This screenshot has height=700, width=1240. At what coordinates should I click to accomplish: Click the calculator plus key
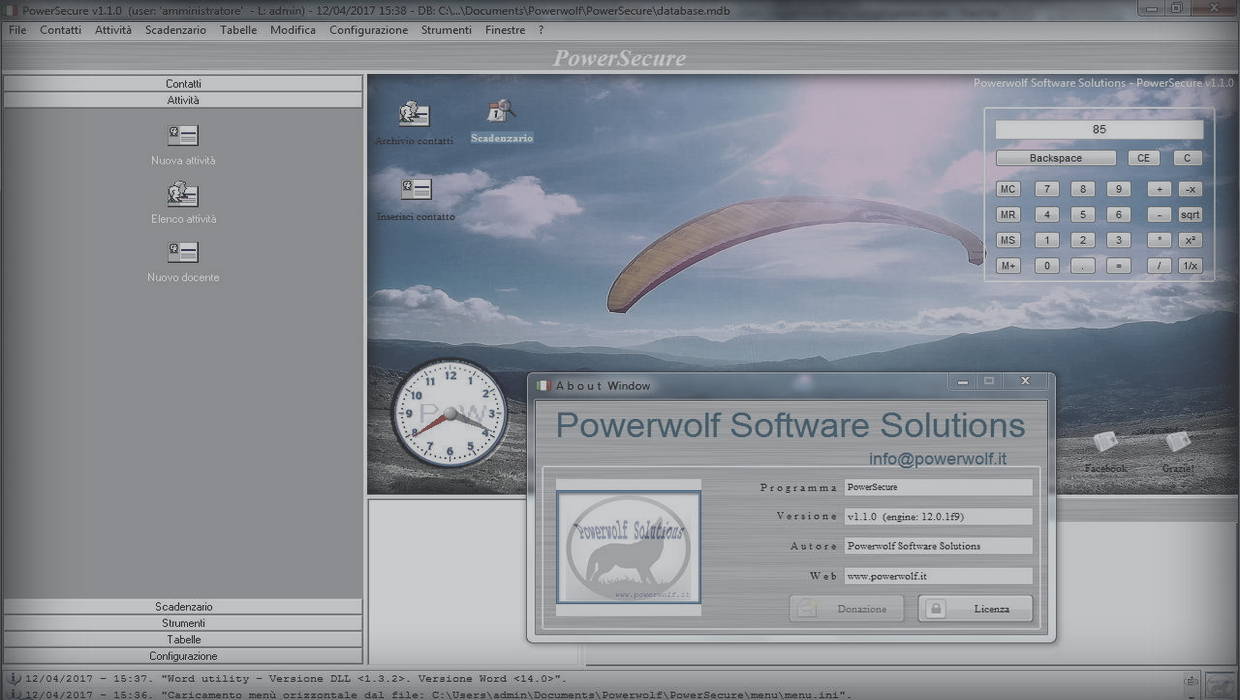tap(1159, 189)
